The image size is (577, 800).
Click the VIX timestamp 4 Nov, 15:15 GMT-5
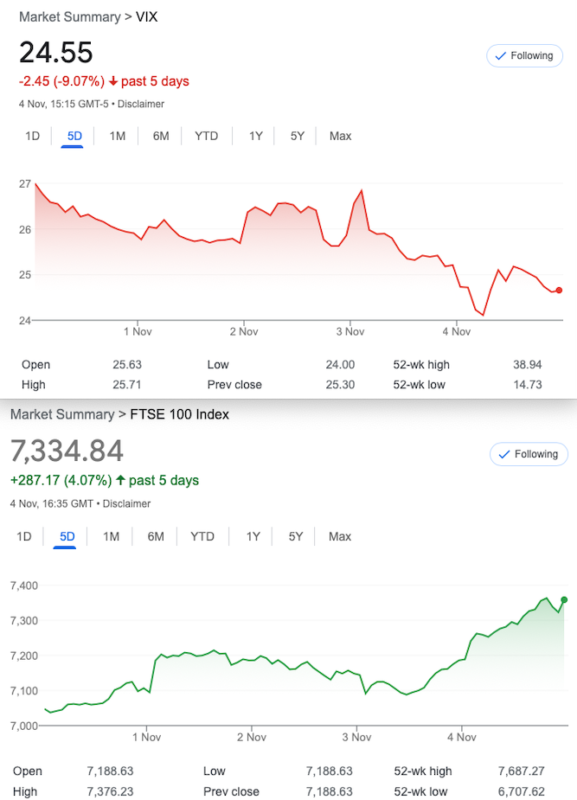pos(64,104)
